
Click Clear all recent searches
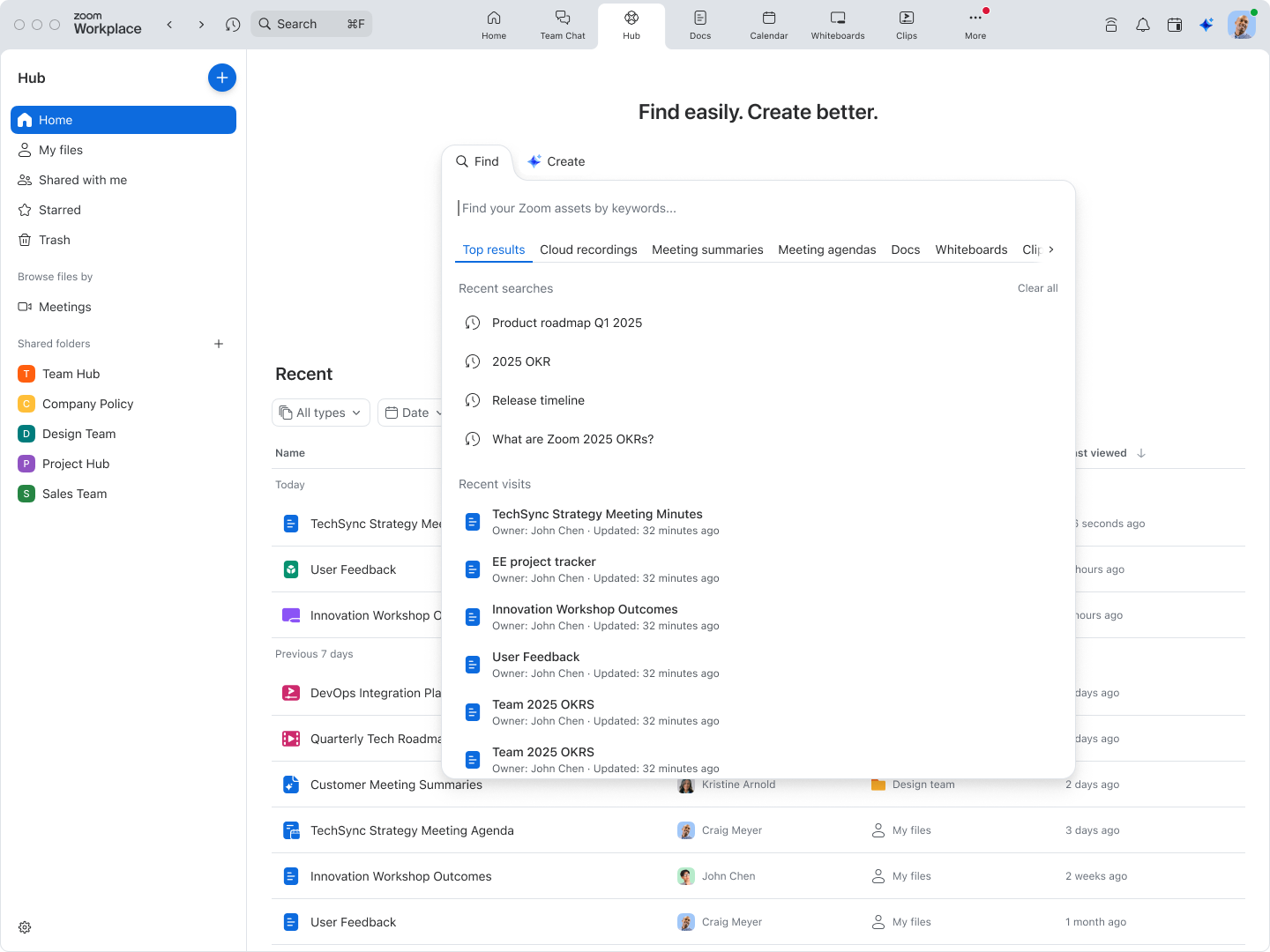point(1037,288)
